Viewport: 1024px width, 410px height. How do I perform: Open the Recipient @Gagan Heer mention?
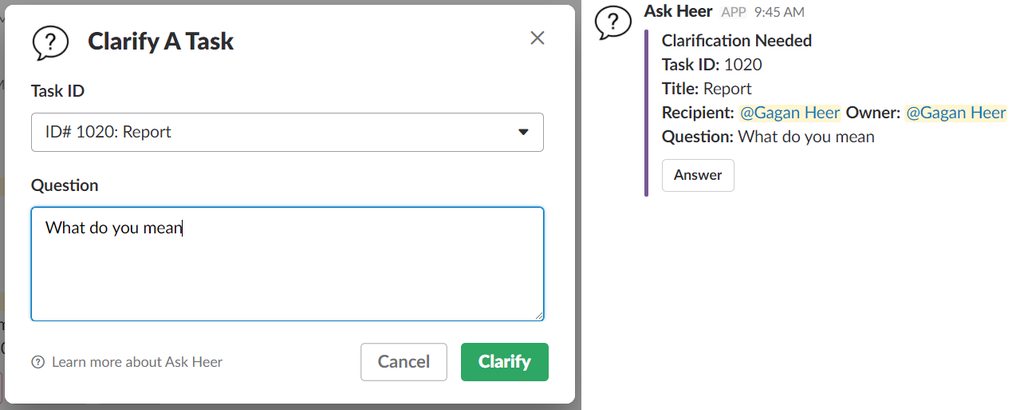pos(790,112)
